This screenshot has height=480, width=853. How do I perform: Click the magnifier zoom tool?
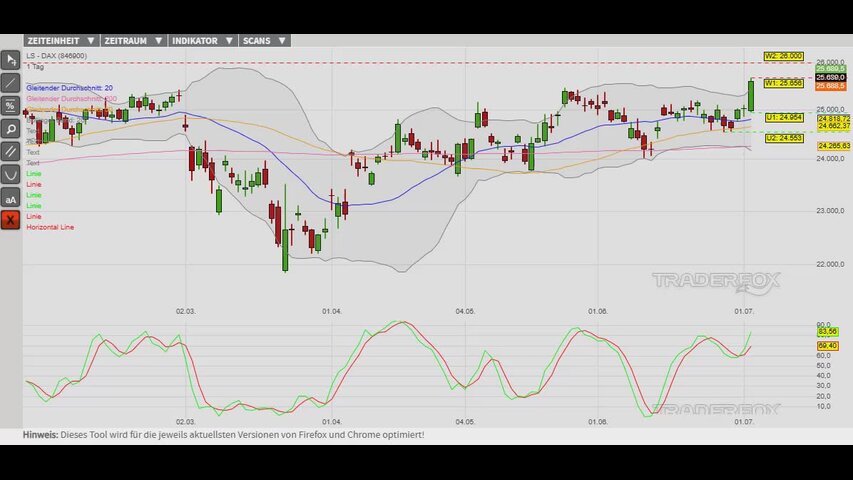10,129
